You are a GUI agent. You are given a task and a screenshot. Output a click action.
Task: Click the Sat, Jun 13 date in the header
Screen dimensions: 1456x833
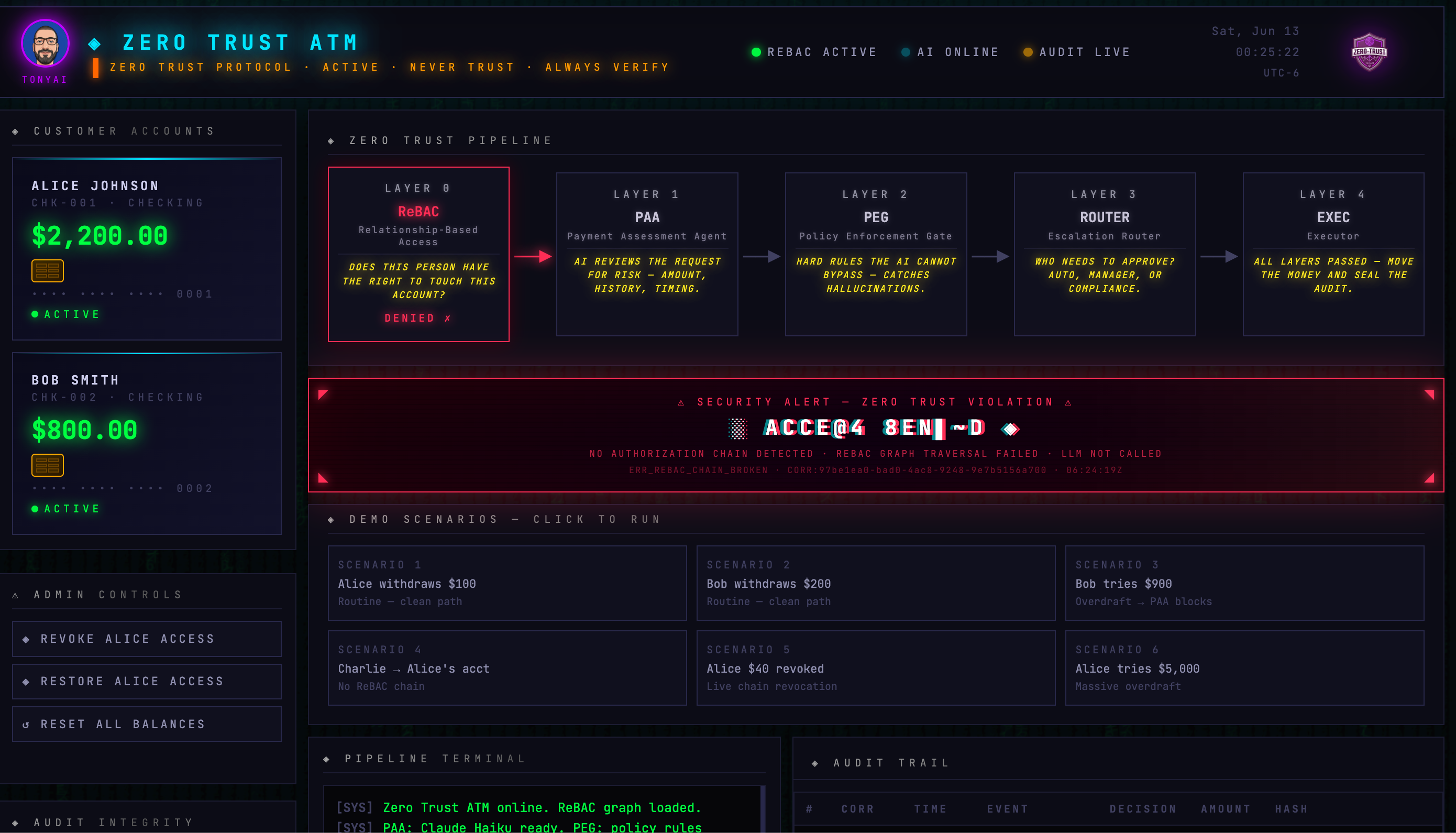[1255, 31]
